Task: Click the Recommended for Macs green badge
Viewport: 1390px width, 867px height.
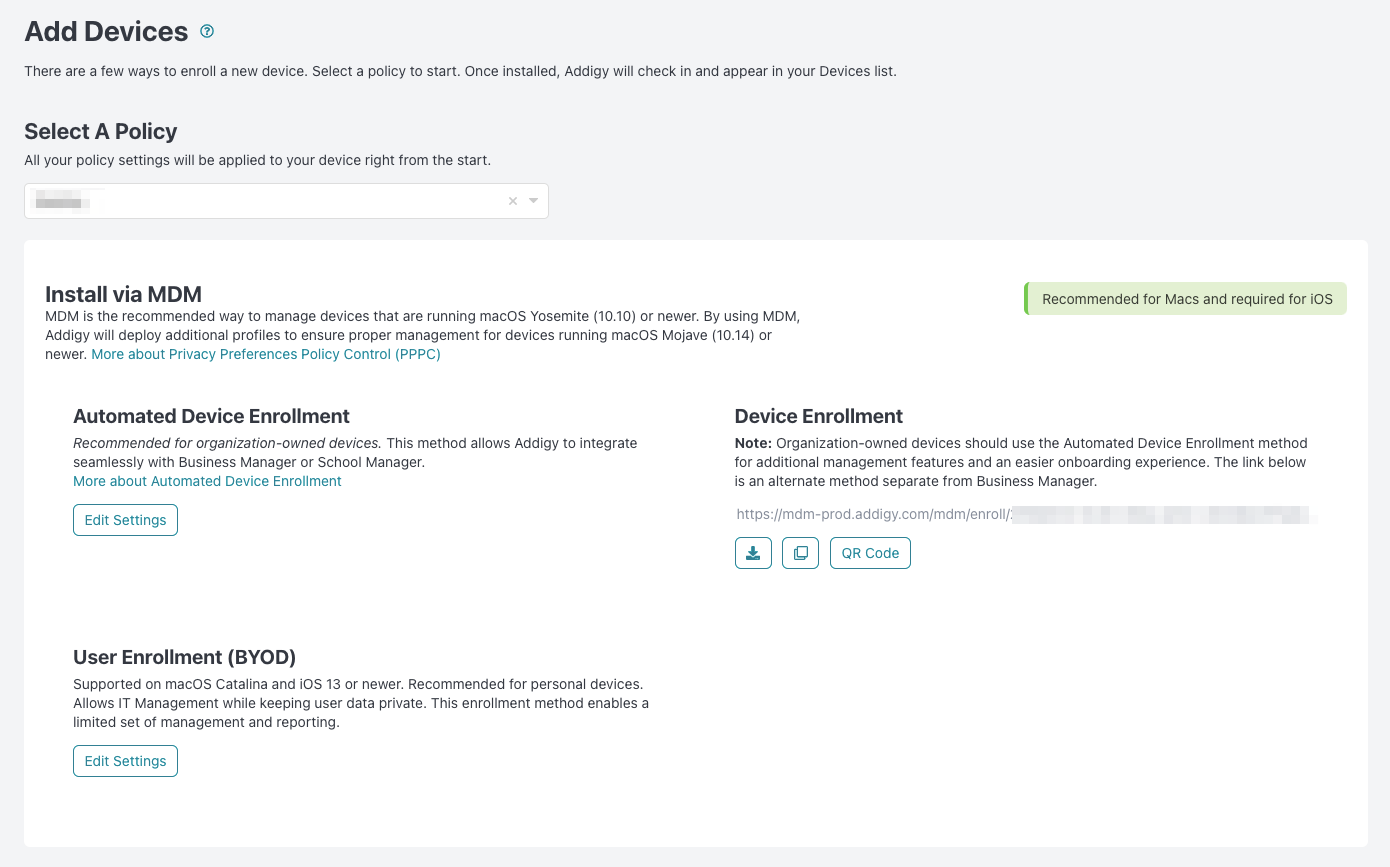Action: coord(1186,299)
